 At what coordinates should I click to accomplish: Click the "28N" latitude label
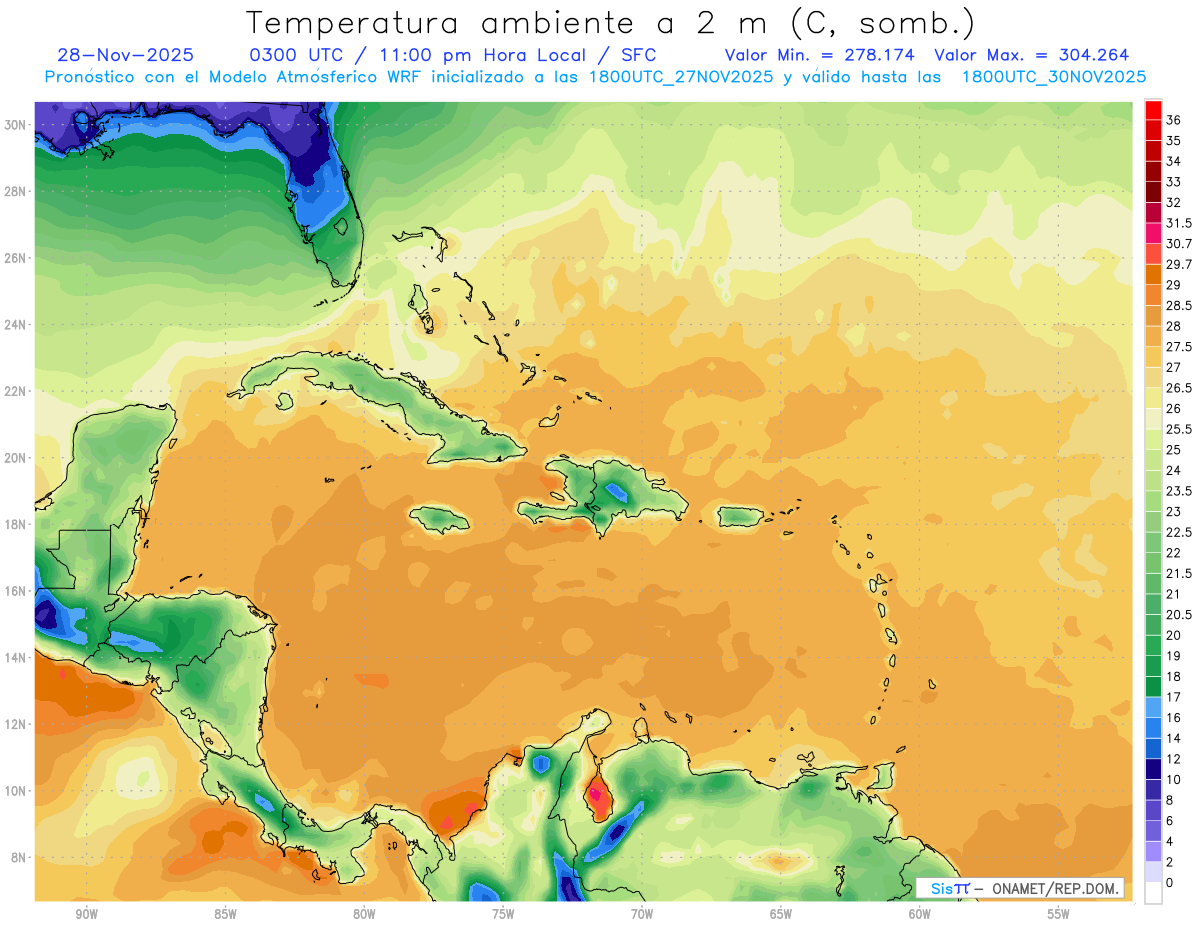(17, 191)
